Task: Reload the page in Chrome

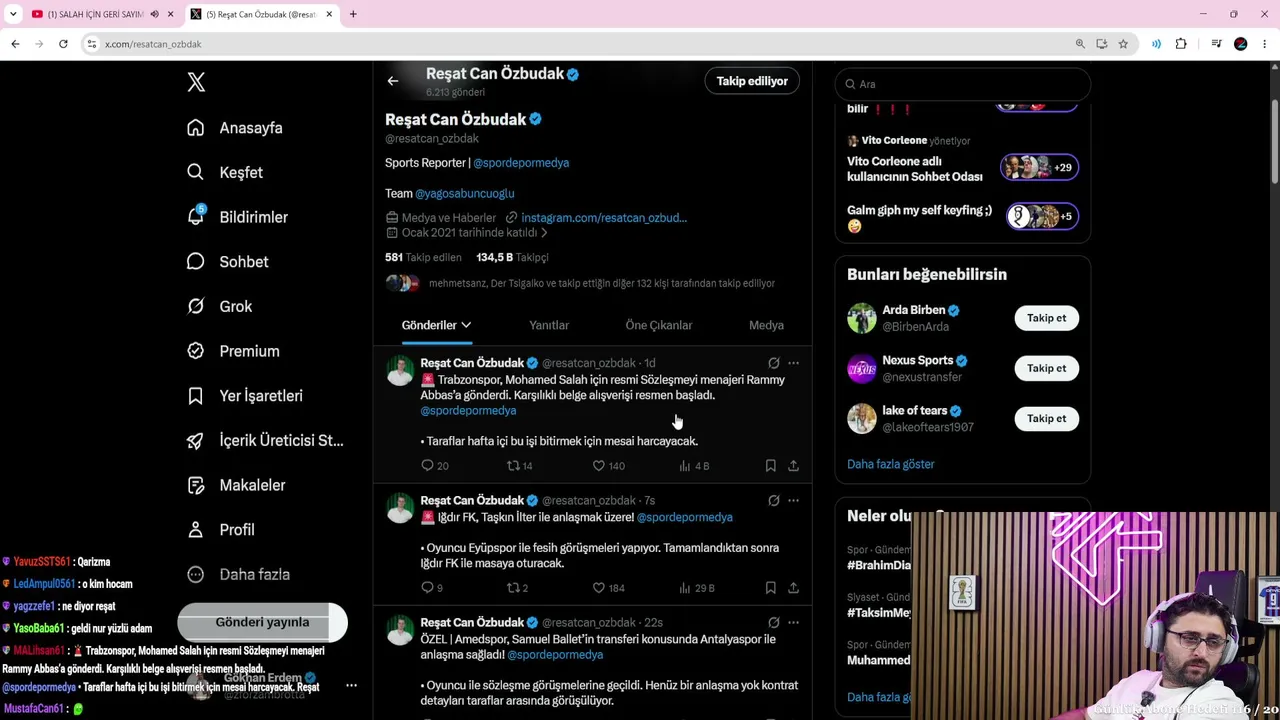Action: (63, 44)
